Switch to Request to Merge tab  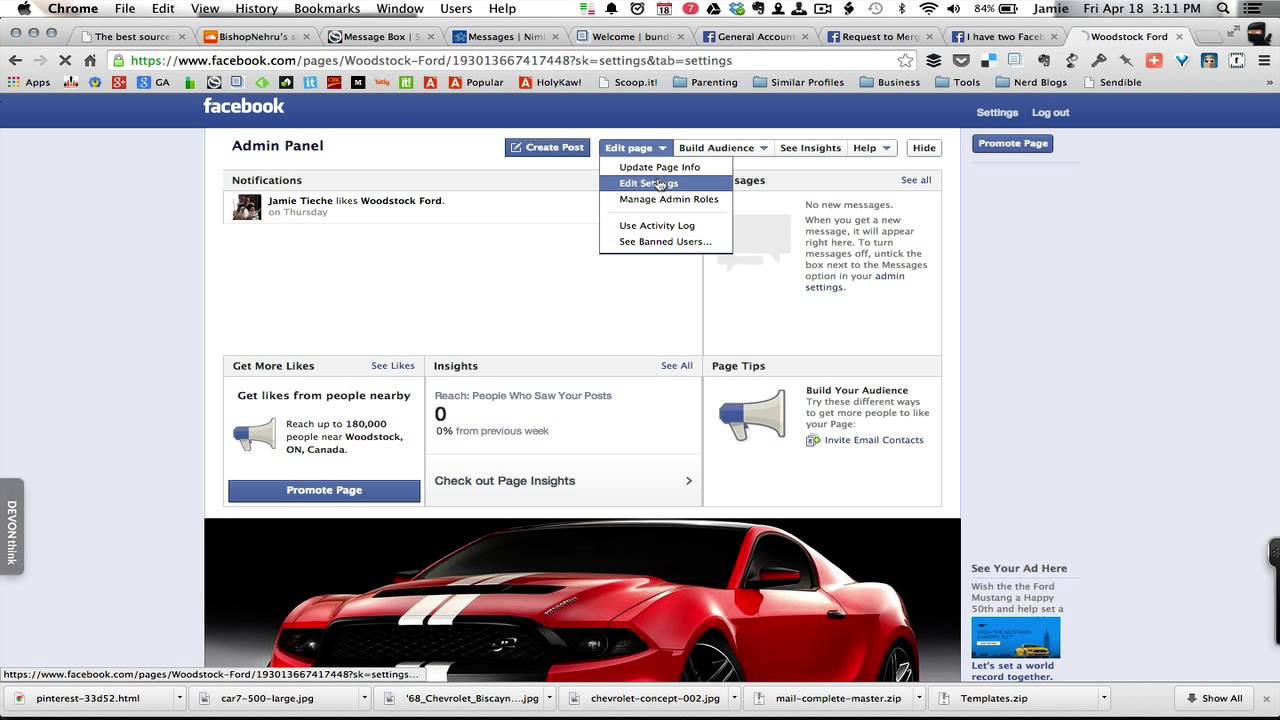tap(881, 36)
